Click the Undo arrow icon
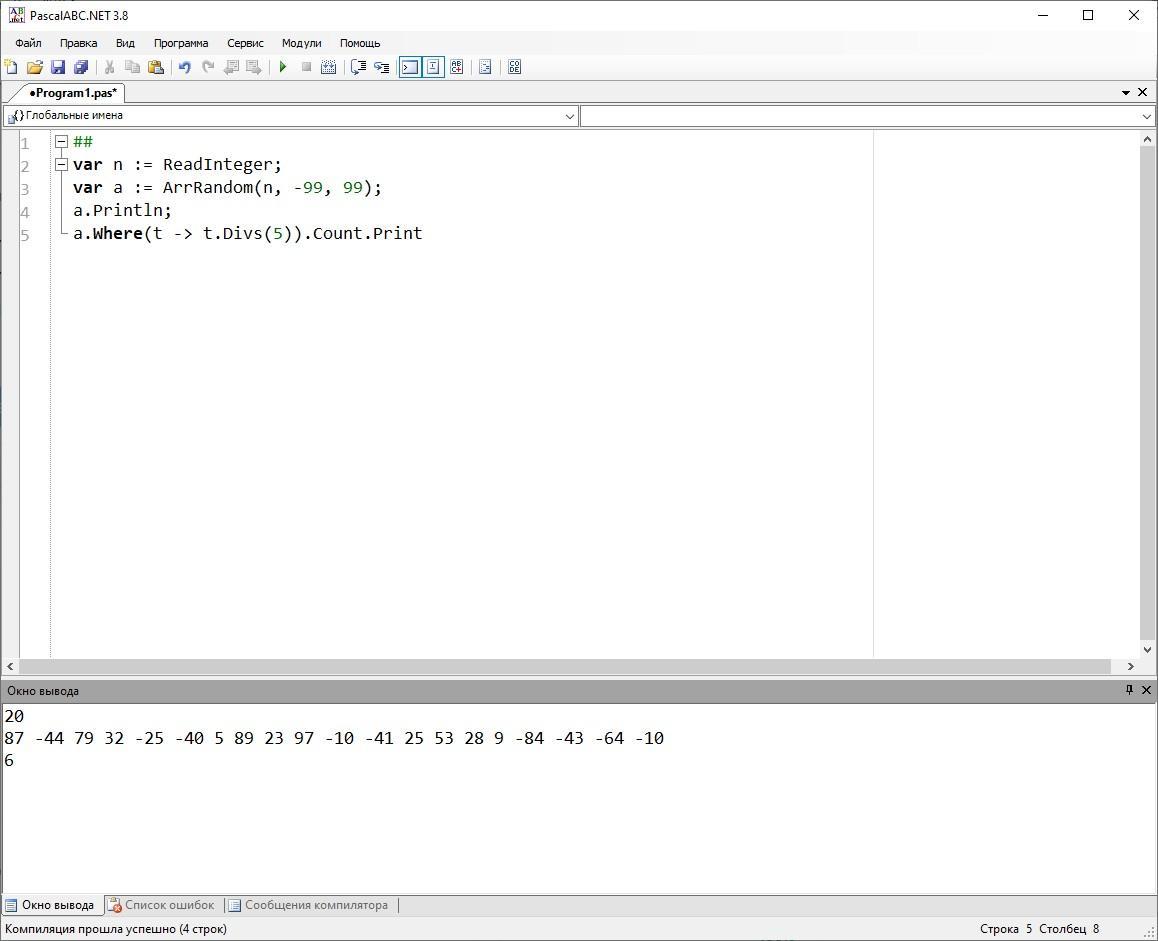 point(184,67)
